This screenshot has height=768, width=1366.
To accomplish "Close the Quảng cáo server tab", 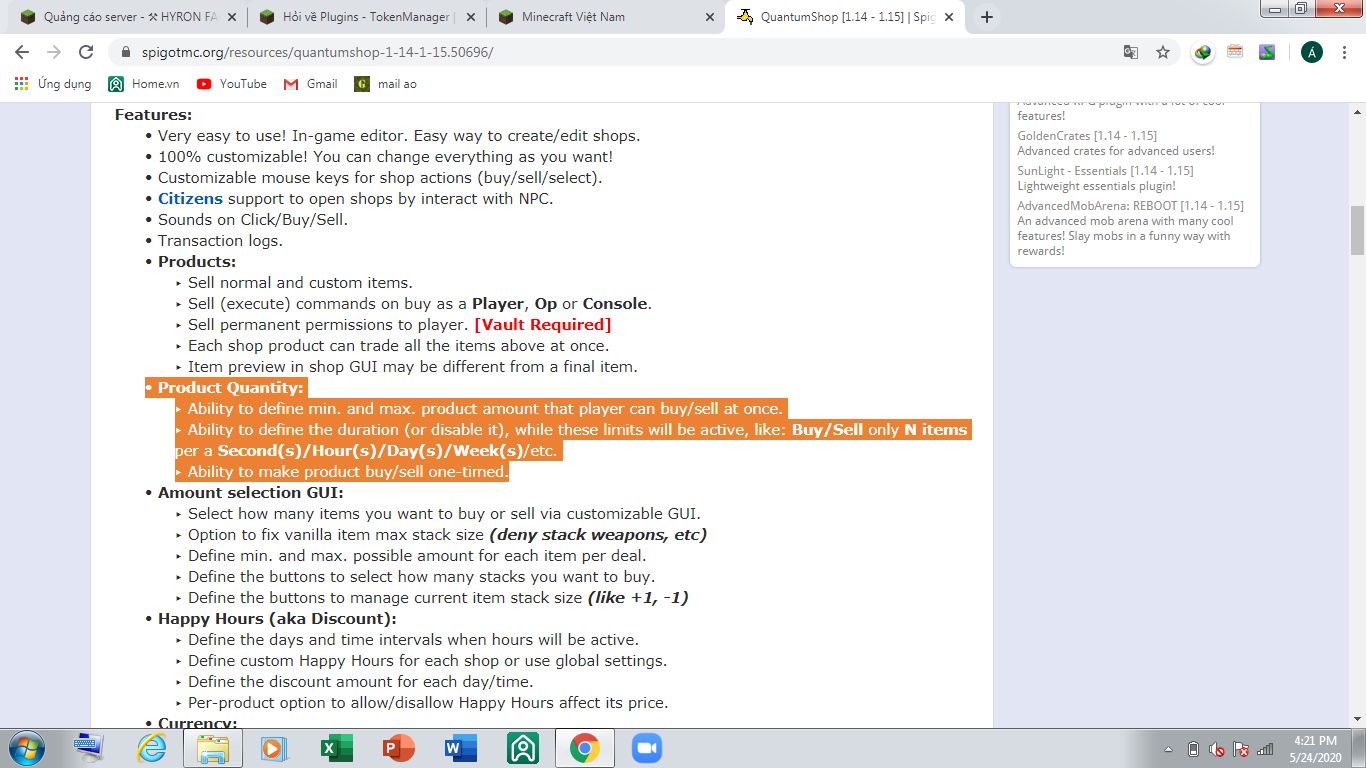I will [230, 17].
